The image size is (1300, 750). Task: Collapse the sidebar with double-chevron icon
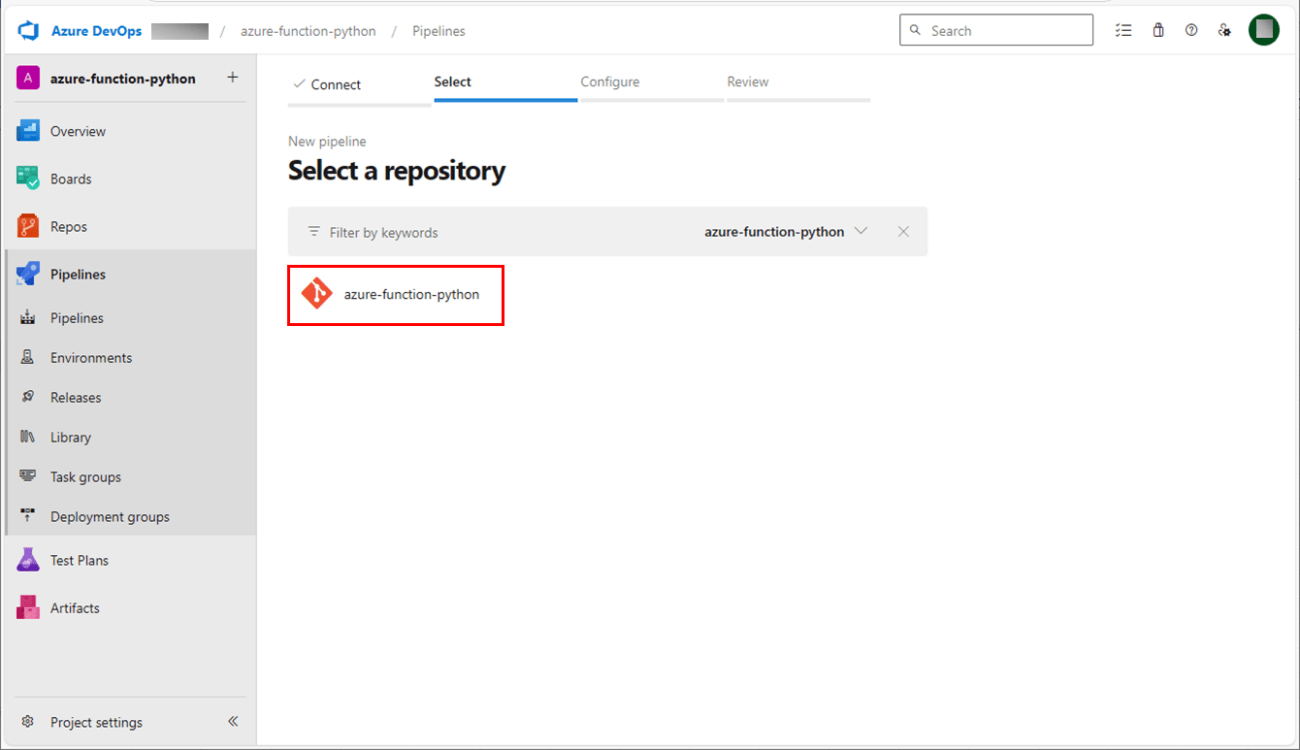coord(233,721)
